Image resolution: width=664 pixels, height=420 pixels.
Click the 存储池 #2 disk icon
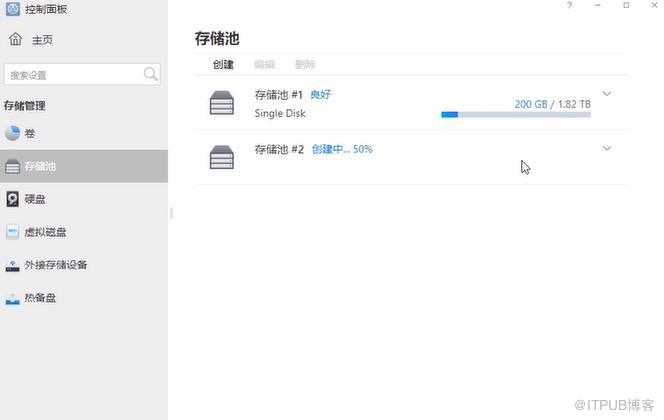(x=221, y=157)
